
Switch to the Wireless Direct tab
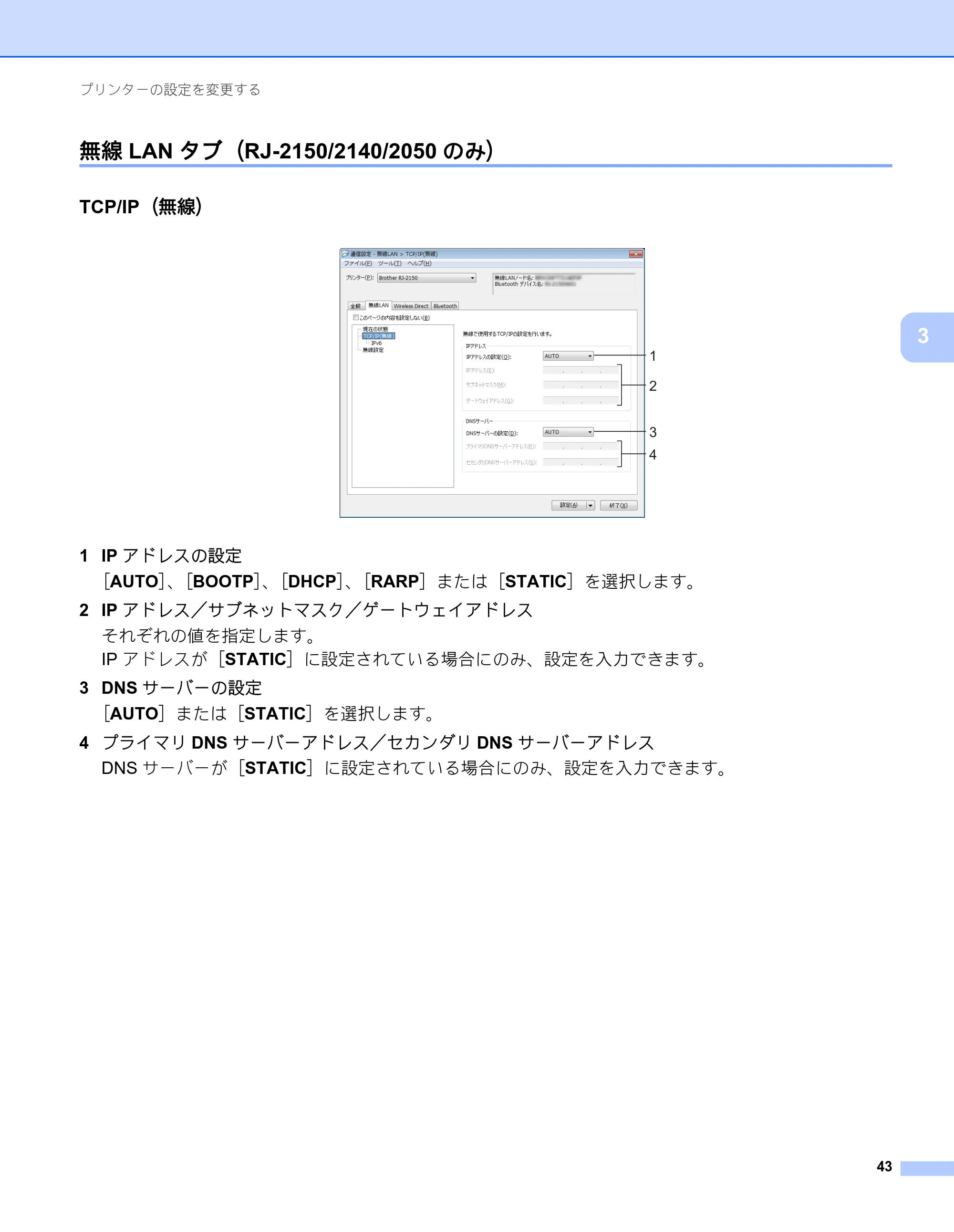411,306
